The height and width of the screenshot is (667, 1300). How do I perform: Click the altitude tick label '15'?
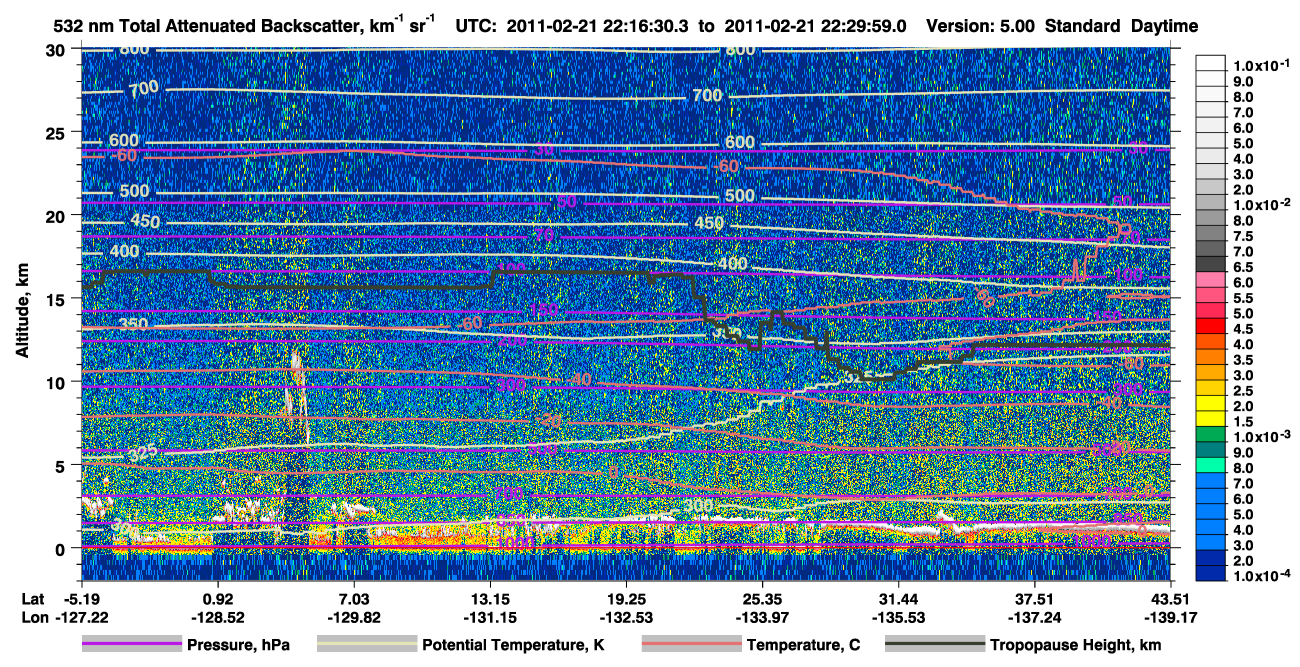[57, 298]
